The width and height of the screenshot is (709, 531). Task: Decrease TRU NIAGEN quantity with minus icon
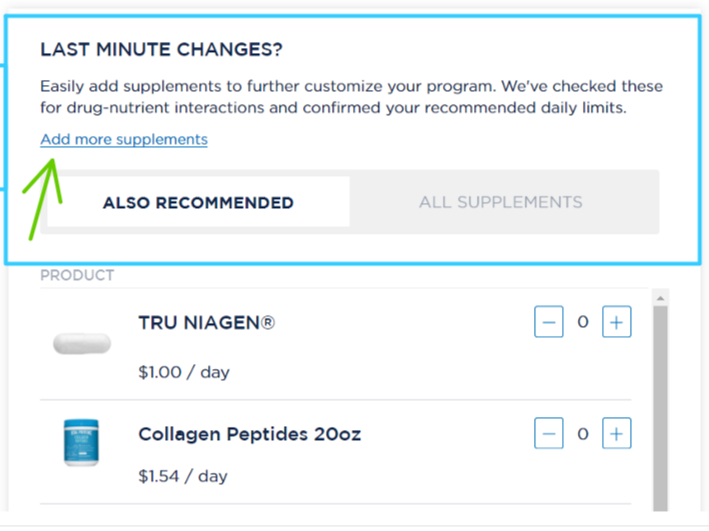[x=548, y=322]
